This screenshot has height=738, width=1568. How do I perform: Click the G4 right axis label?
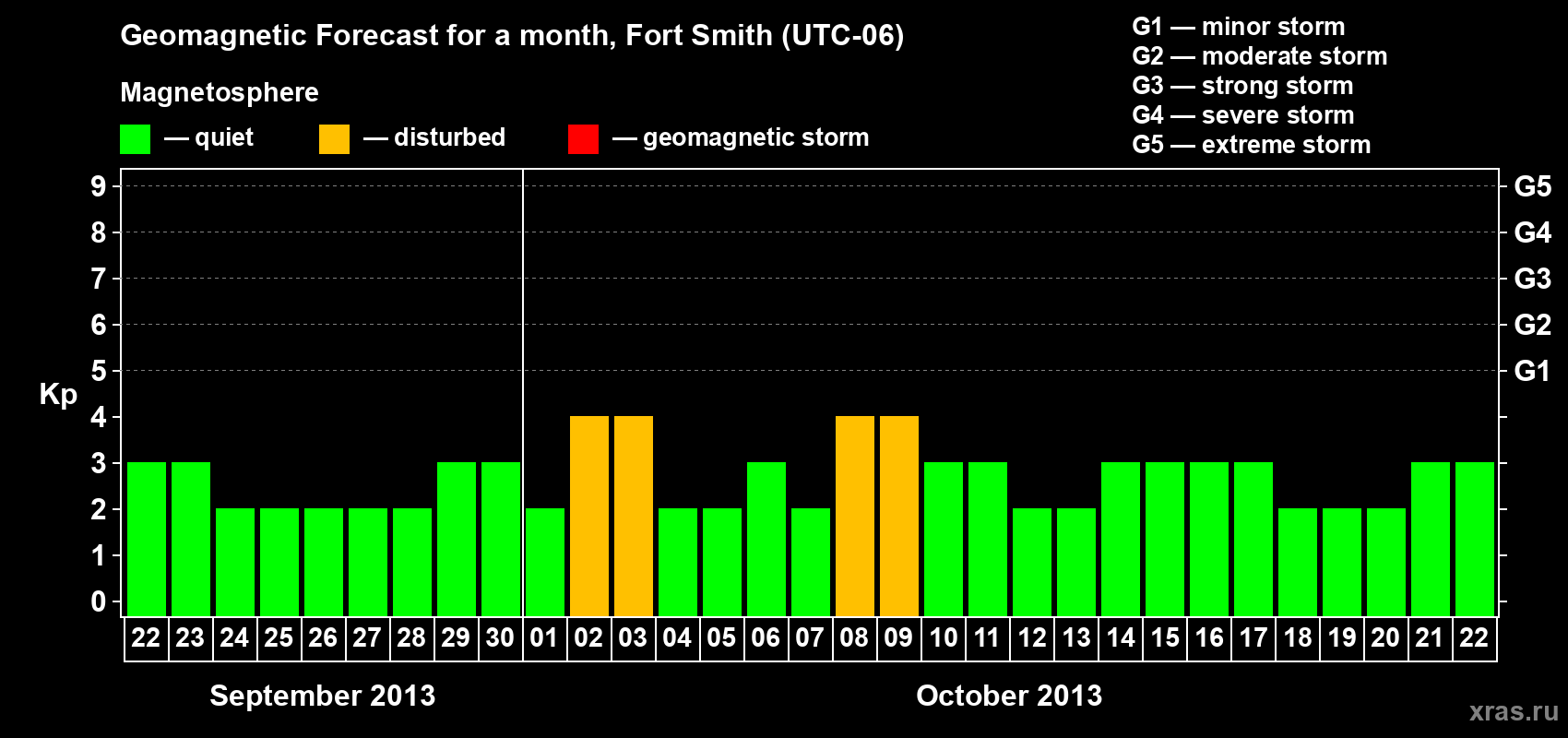[1533, 232]
